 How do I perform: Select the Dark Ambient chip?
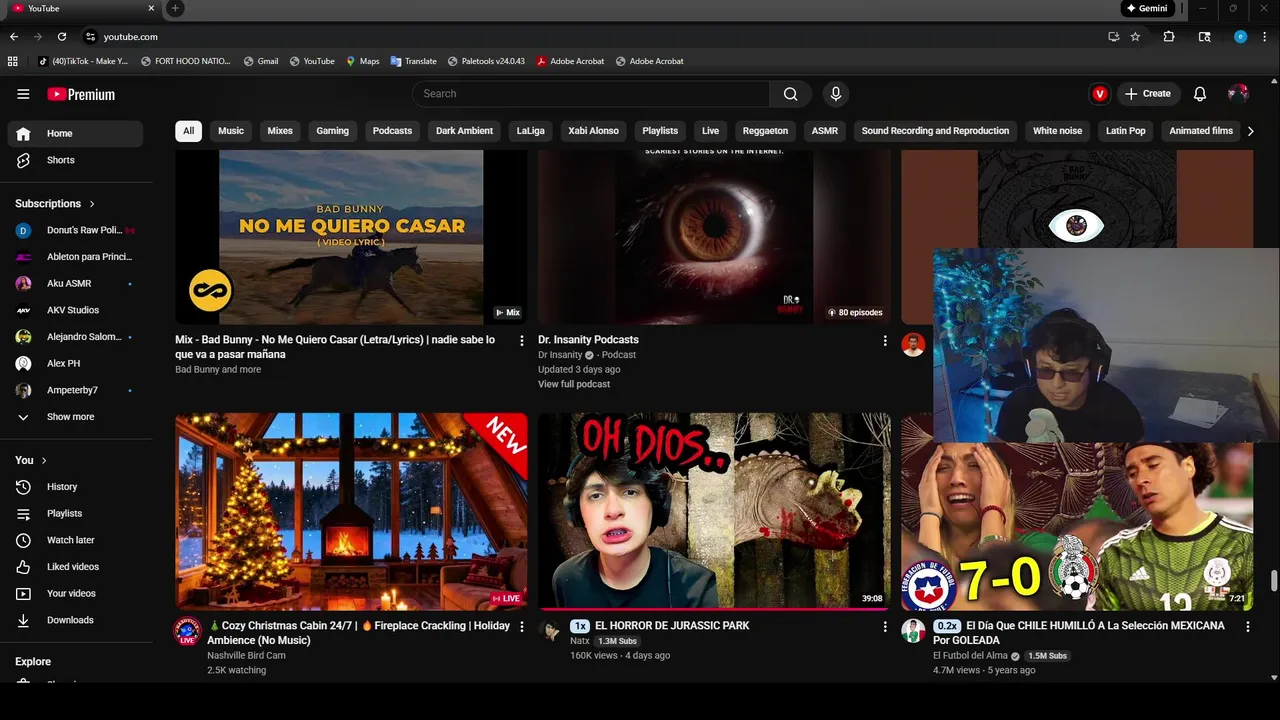464,131
